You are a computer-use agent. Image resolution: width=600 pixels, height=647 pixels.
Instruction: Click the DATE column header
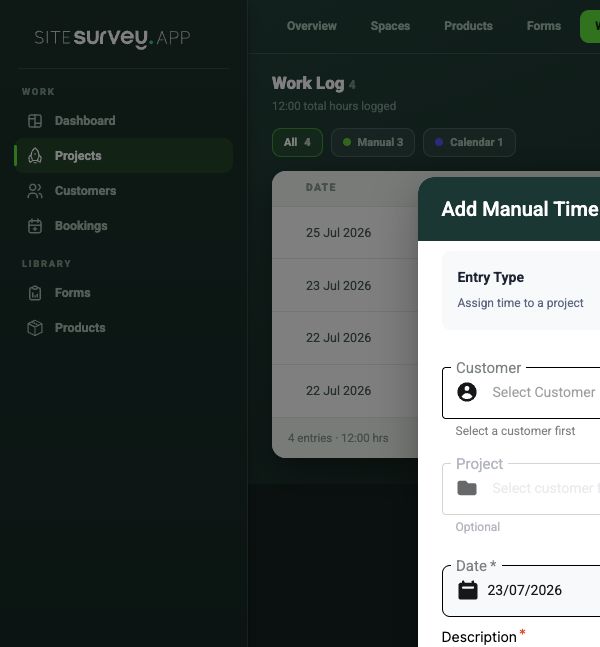[x=321, y=187]
